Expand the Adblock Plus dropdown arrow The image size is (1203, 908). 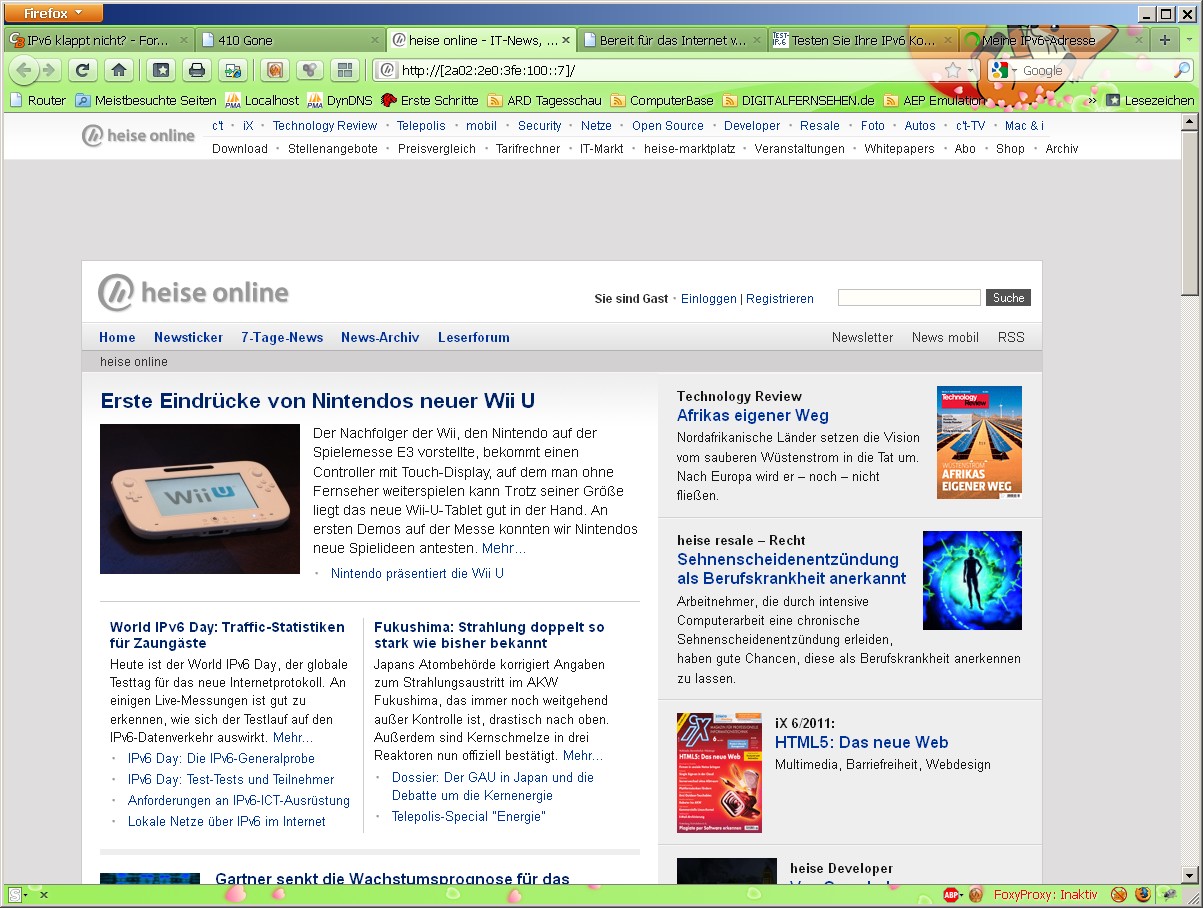(961, 895)
